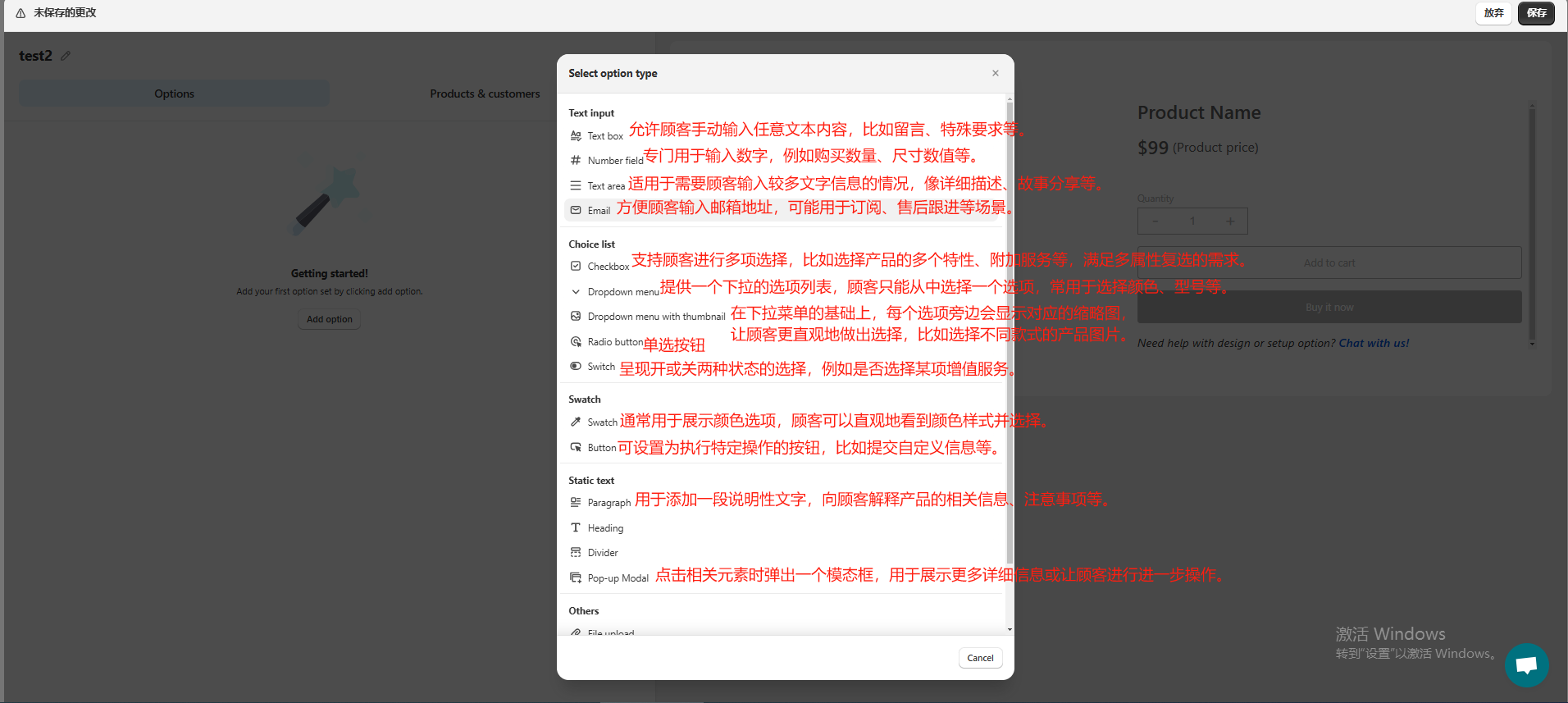Screen dimensions: 1568x703
Task: Open the Chat with us link
Action: pos(1374,343)
